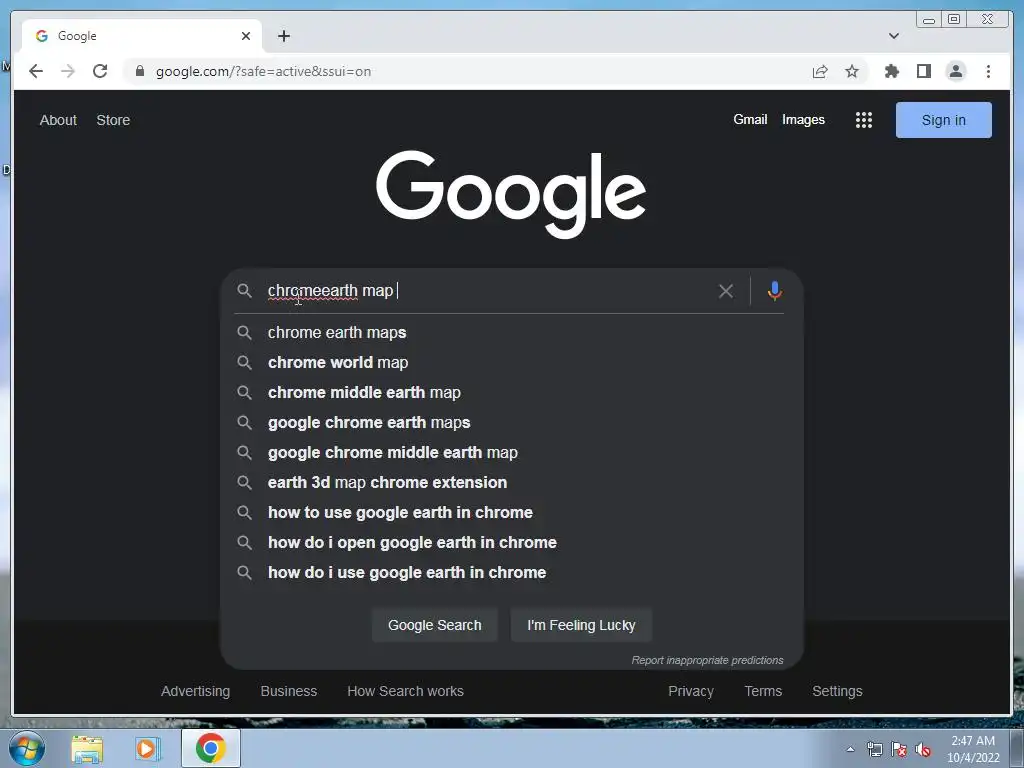Bookmark this tab with the star icon
This screenshot has height=768, width=1024.
click(852, 71)
